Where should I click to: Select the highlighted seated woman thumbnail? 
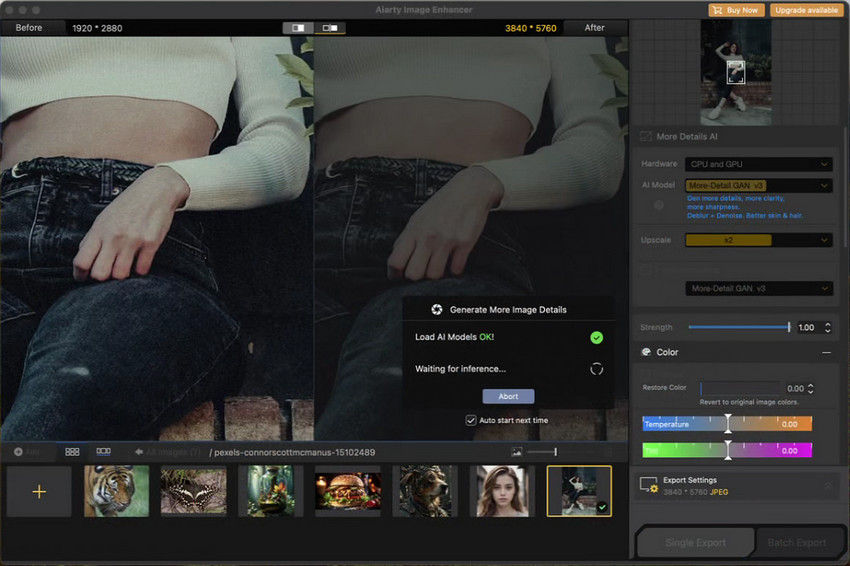pyautogui.click(x=579, y=491)
